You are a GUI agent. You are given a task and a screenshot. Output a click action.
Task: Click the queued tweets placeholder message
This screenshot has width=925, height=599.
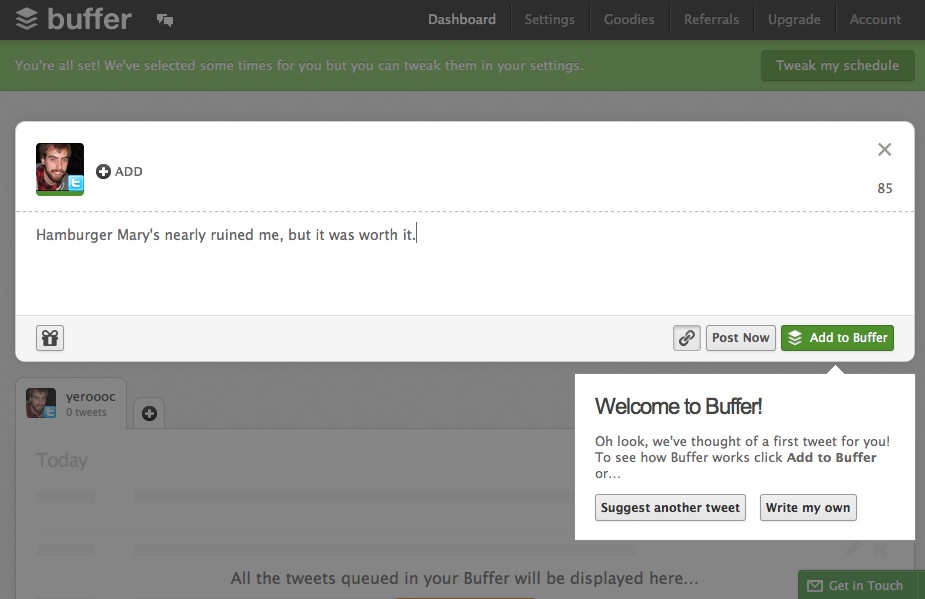click(x=464, y=578)
